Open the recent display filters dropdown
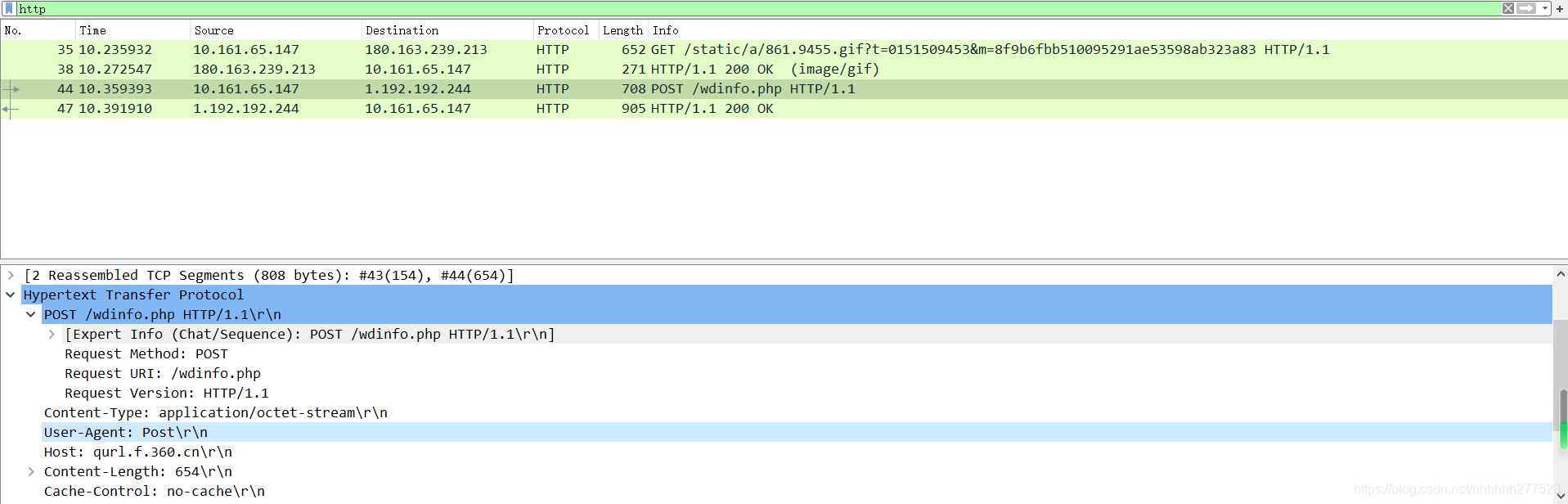Screen dimensions: 1568x504 [1544, 8]
